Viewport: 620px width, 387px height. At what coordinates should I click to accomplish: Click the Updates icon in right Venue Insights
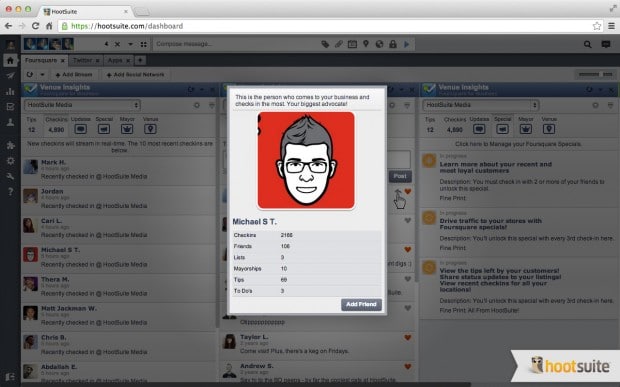coord(479,129)
